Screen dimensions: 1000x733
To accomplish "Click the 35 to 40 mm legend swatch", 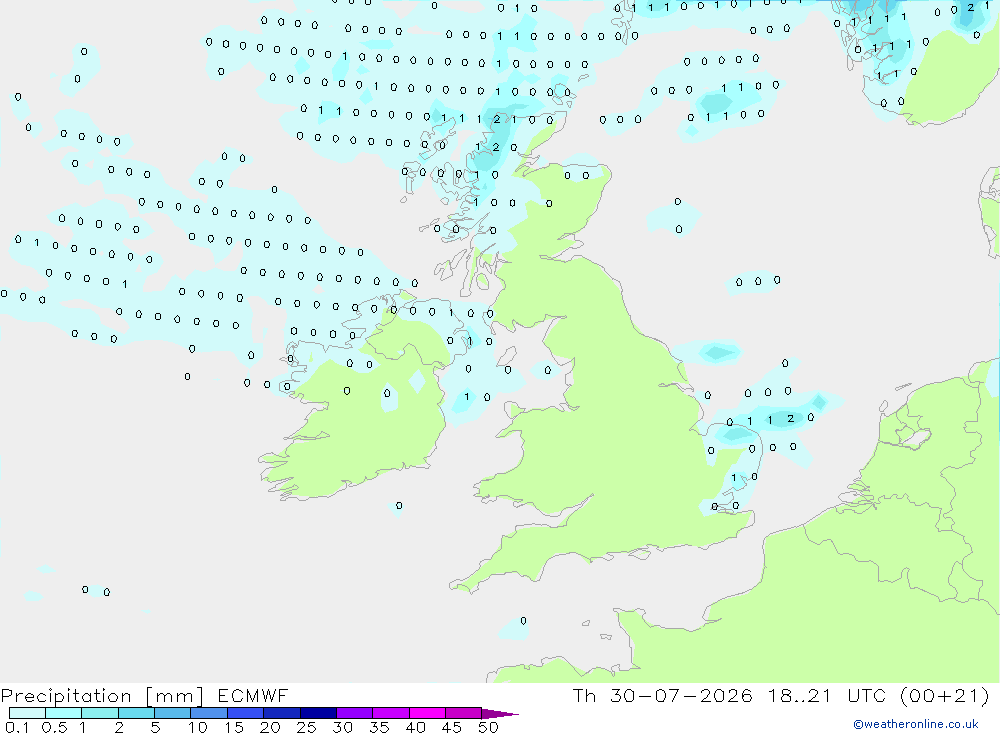I will [x=391, y=713].
